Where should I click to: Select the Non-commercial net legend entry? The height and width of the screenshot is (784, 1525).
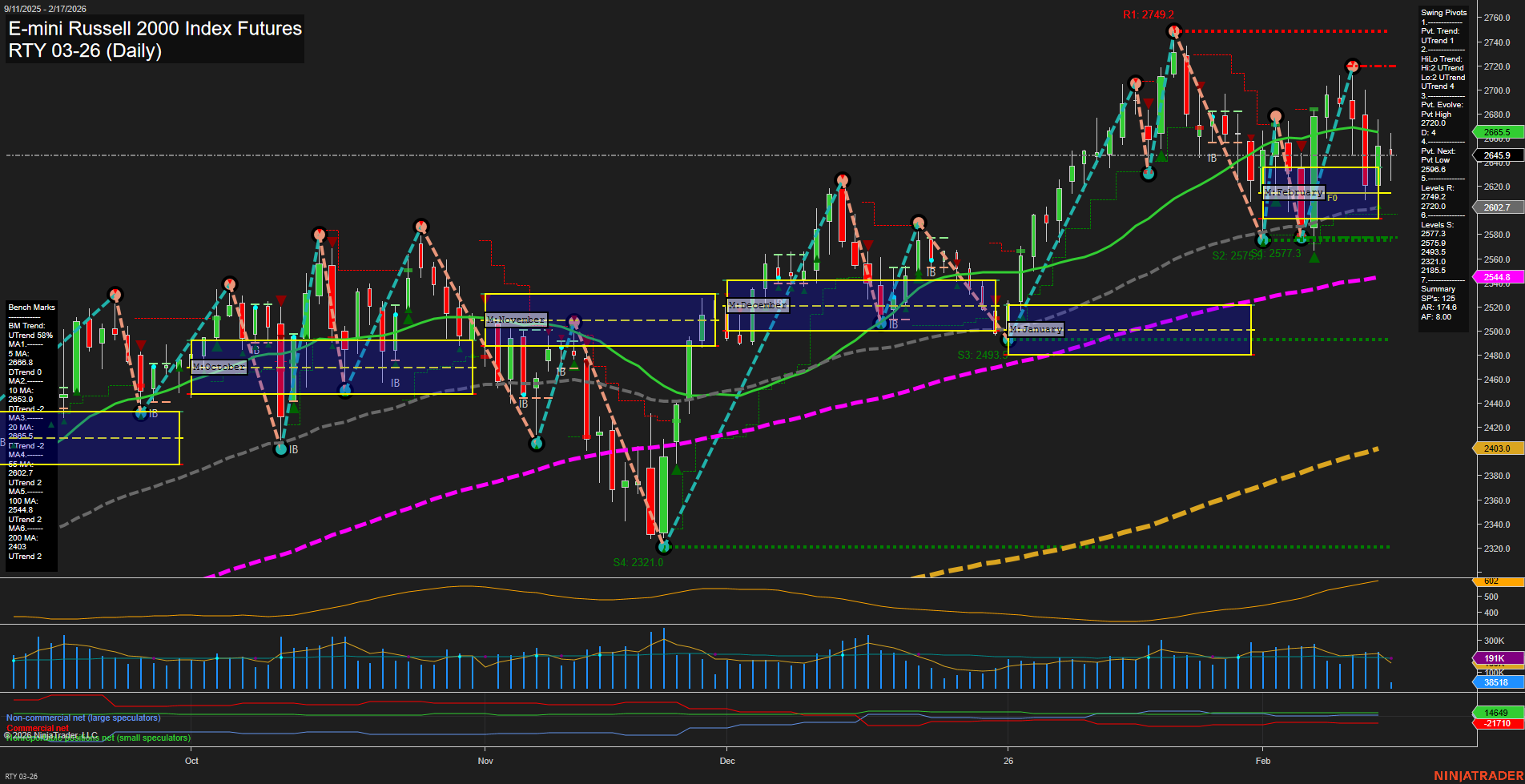click(x=83, y=718)
